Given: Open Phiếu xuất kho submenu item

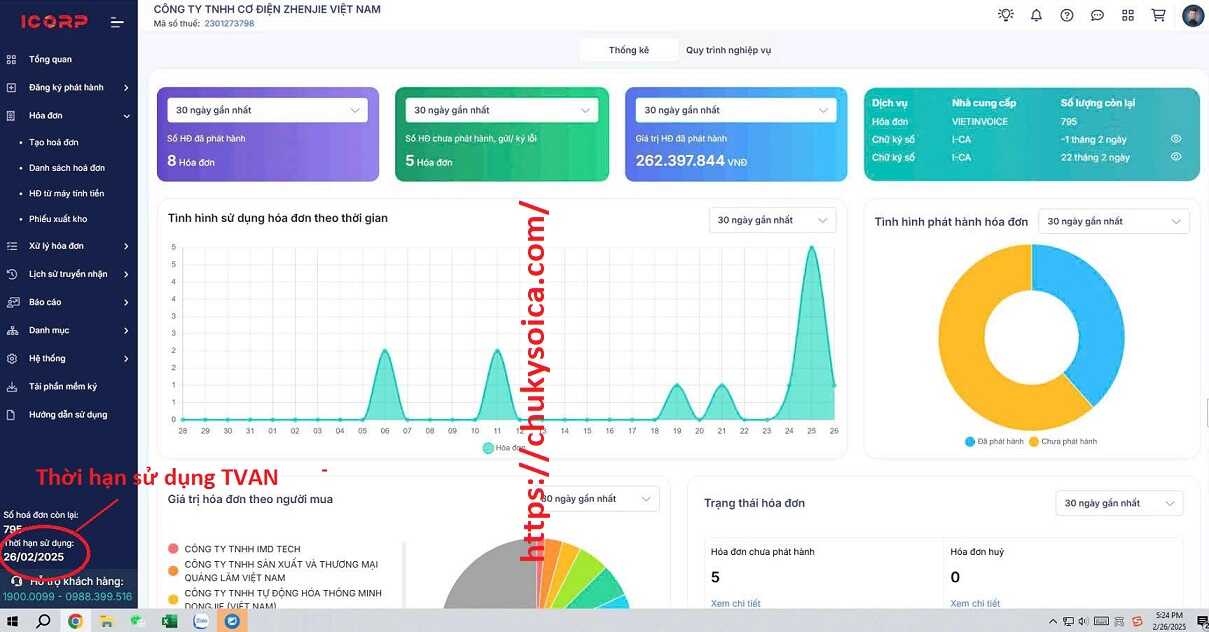Looking at the screenshot, I should point(58,219).
